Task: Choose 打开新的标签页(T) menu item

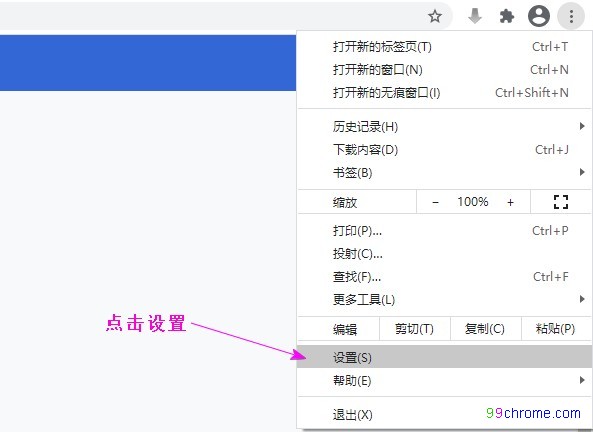Action: [x=445, y=47]
